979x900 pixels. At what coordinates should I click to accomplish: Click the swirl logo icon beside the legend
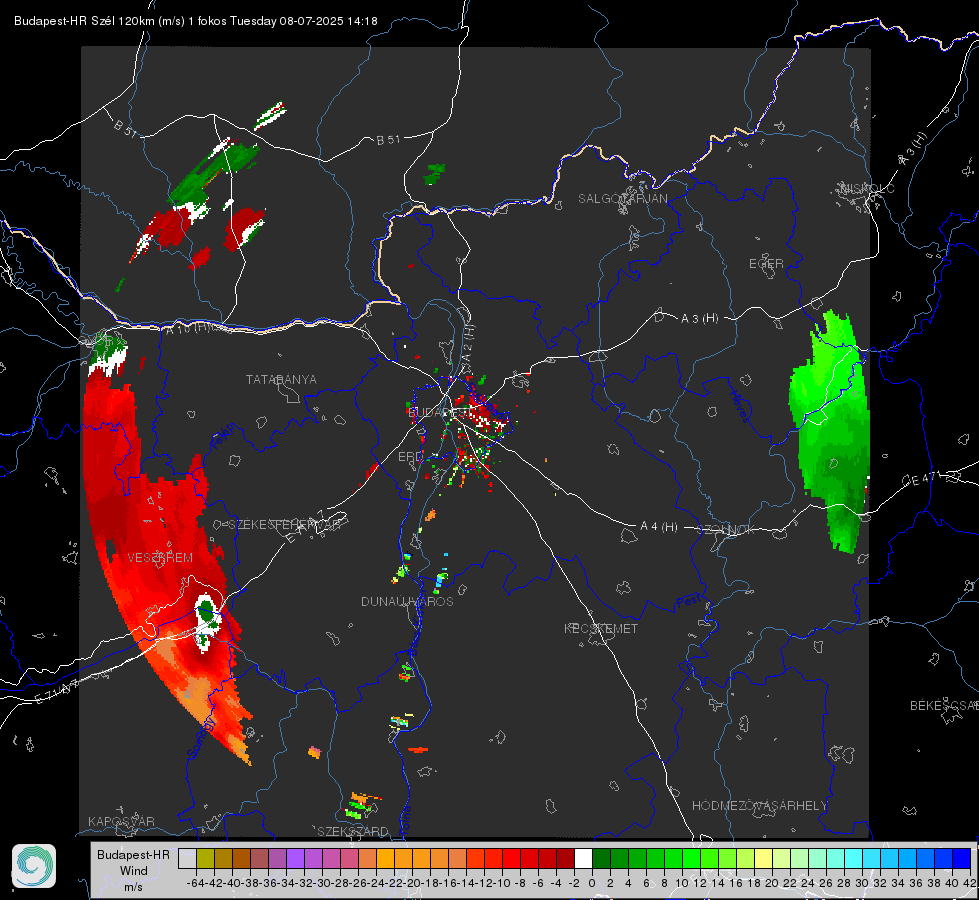(x=34, y=866)
